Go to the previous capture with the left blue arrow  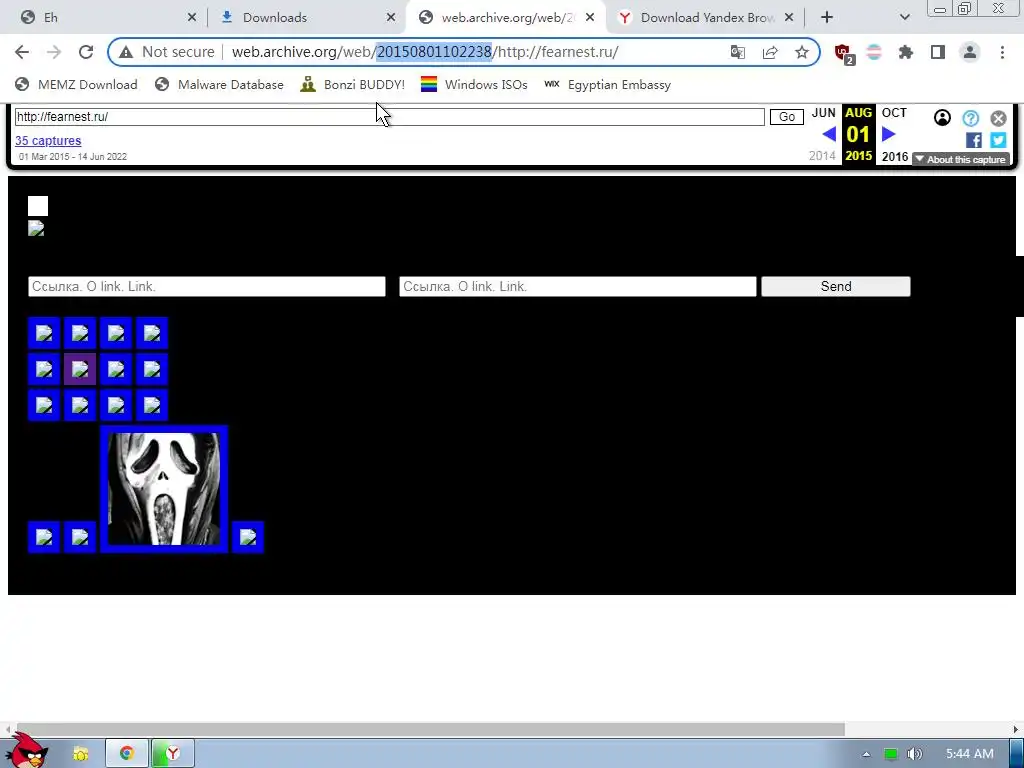(829, 134)
